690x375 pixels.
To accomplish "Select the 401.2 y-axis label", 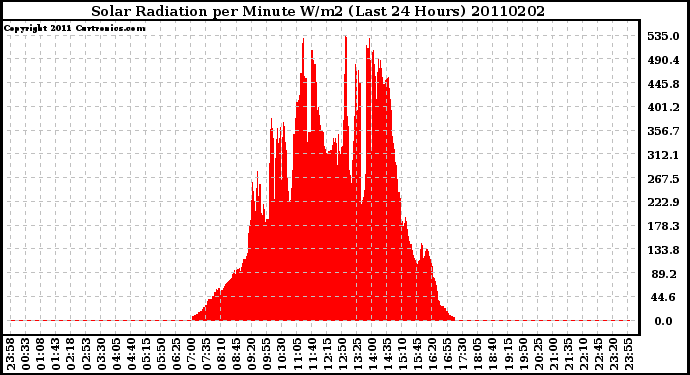I will point(663,107).
